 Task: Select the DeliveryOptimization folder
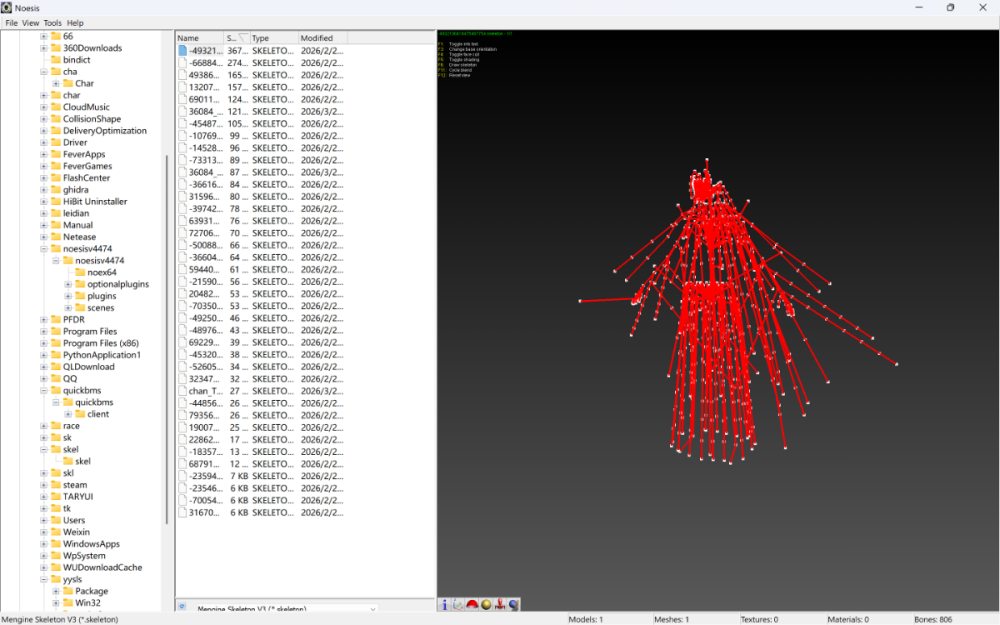(x=105, y=131)
